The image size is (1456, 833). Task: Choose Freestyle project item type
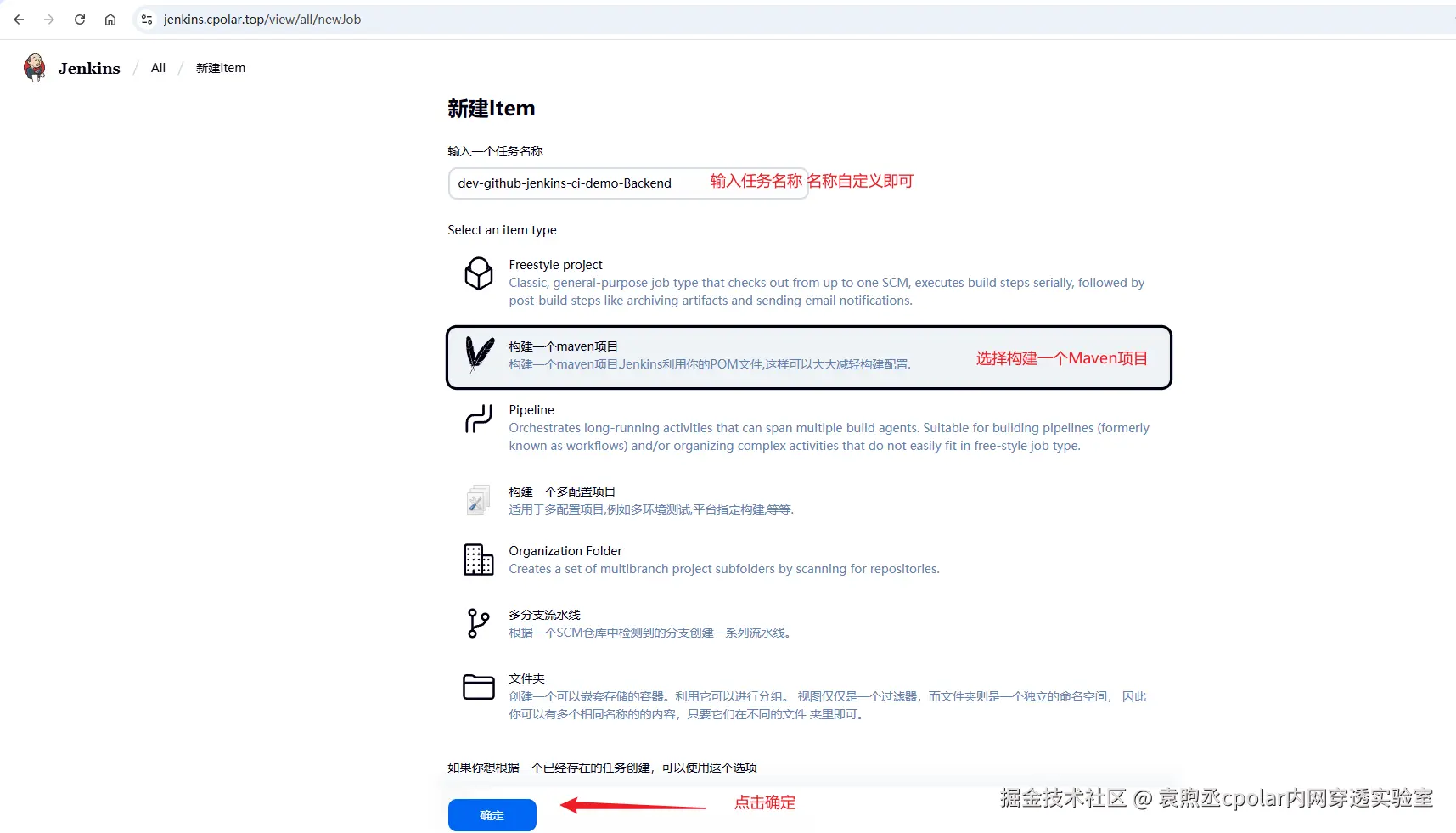tap(810, 283)
